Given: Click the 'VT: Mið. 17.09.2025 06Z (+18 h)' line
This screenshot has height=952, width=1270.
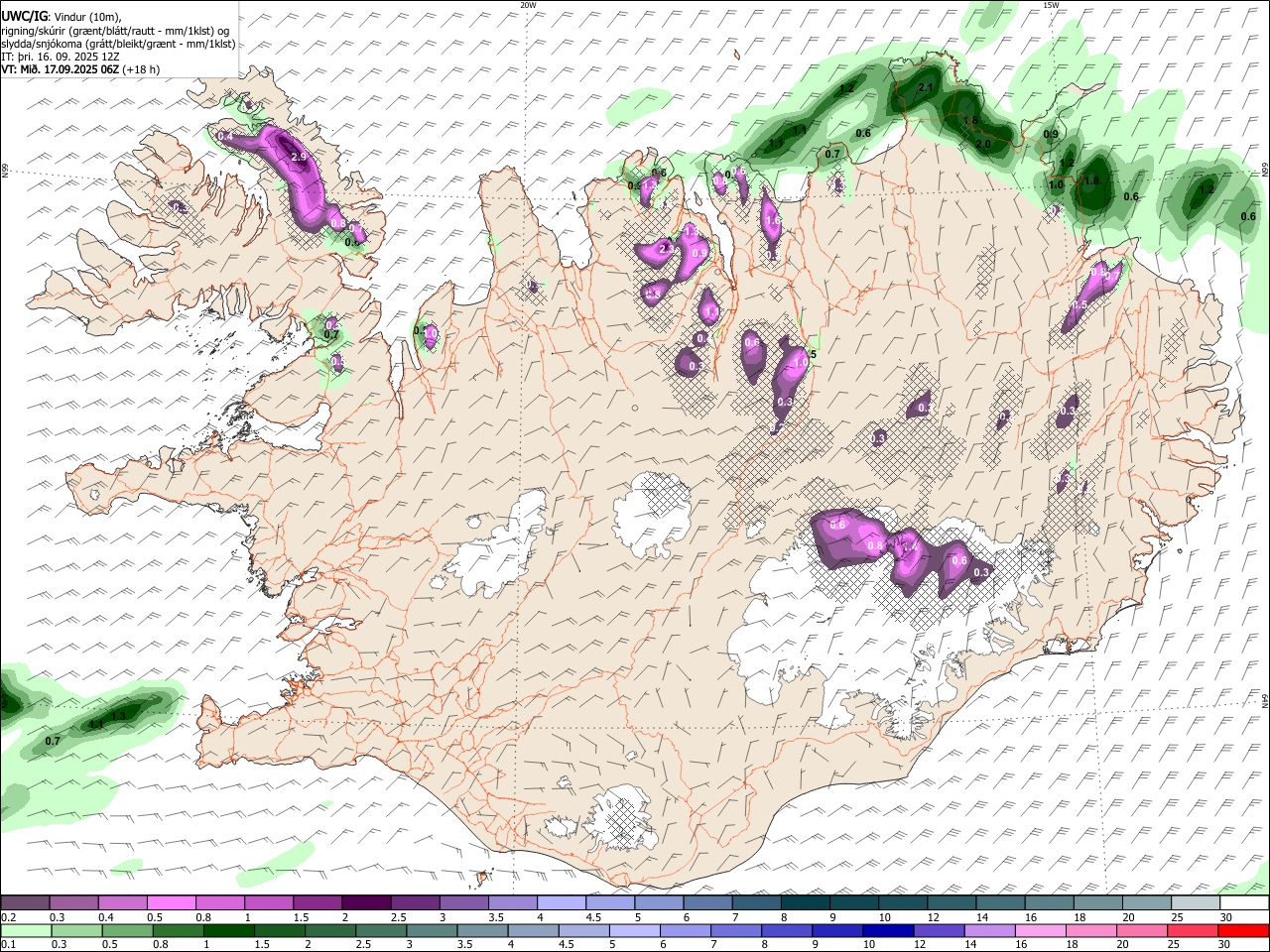Looking at the screenshot, I should 80,69.
